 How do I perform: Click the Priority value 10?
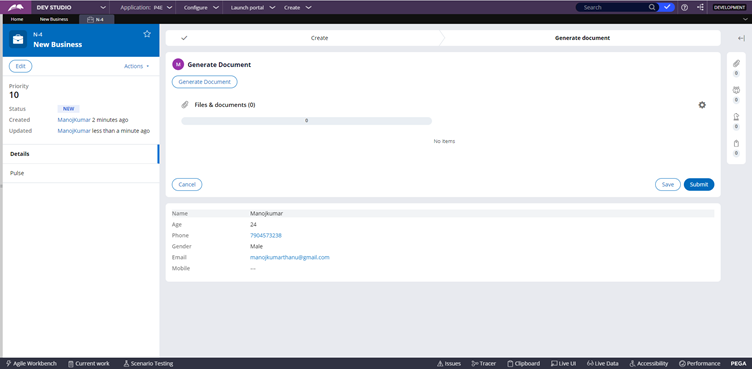pos(14,95)
